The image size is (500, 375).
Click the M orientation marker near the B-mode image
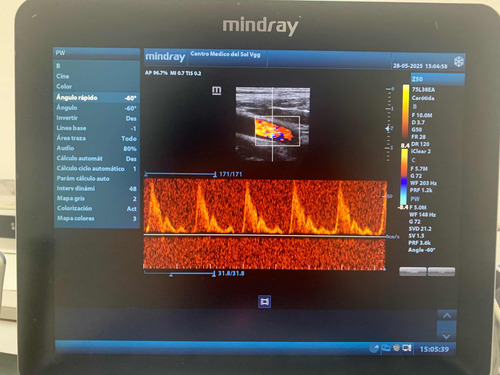tap(217, 90)
